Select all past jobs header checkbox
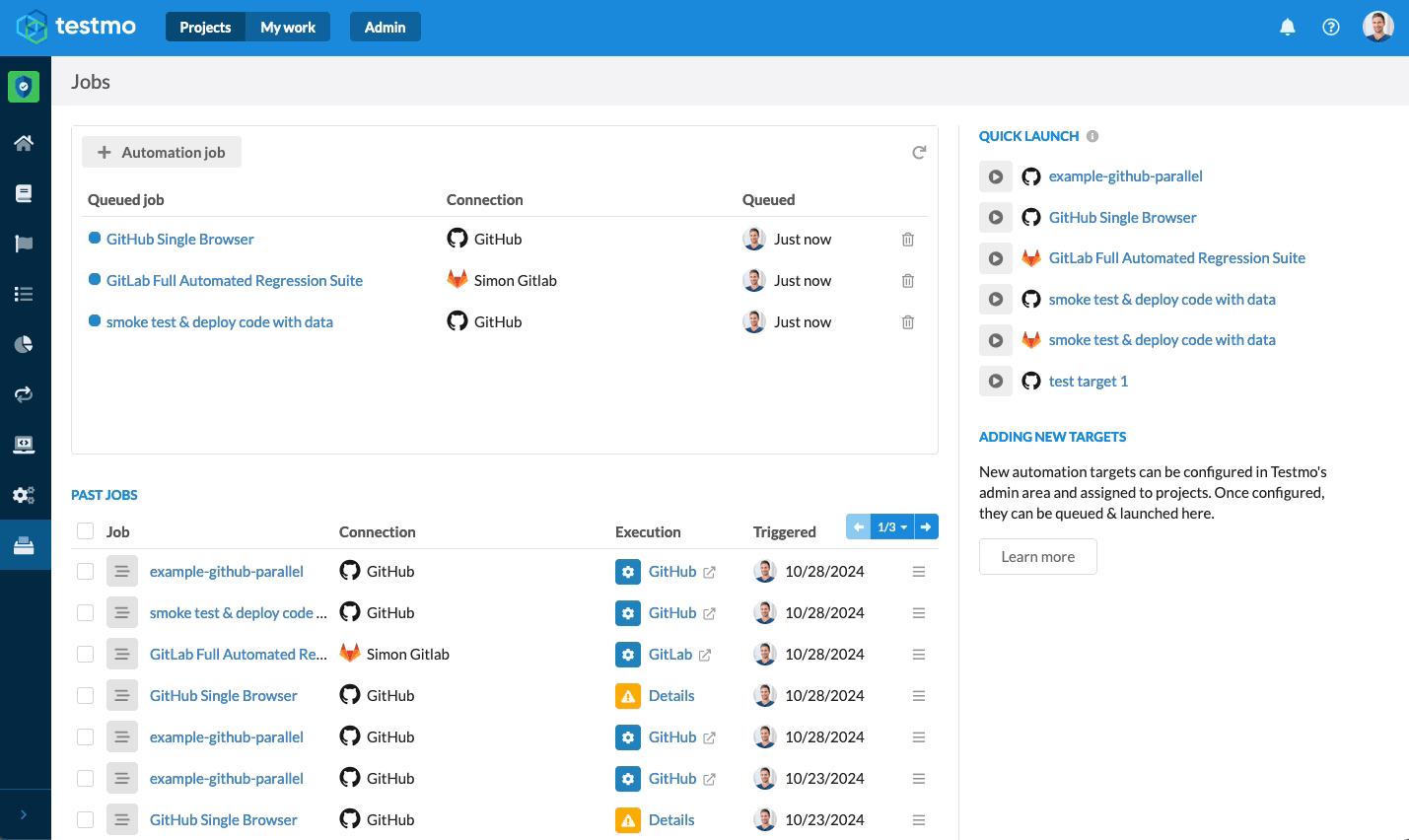Image resolution: width=1409 pixels, height=840 pixels. 85,531
